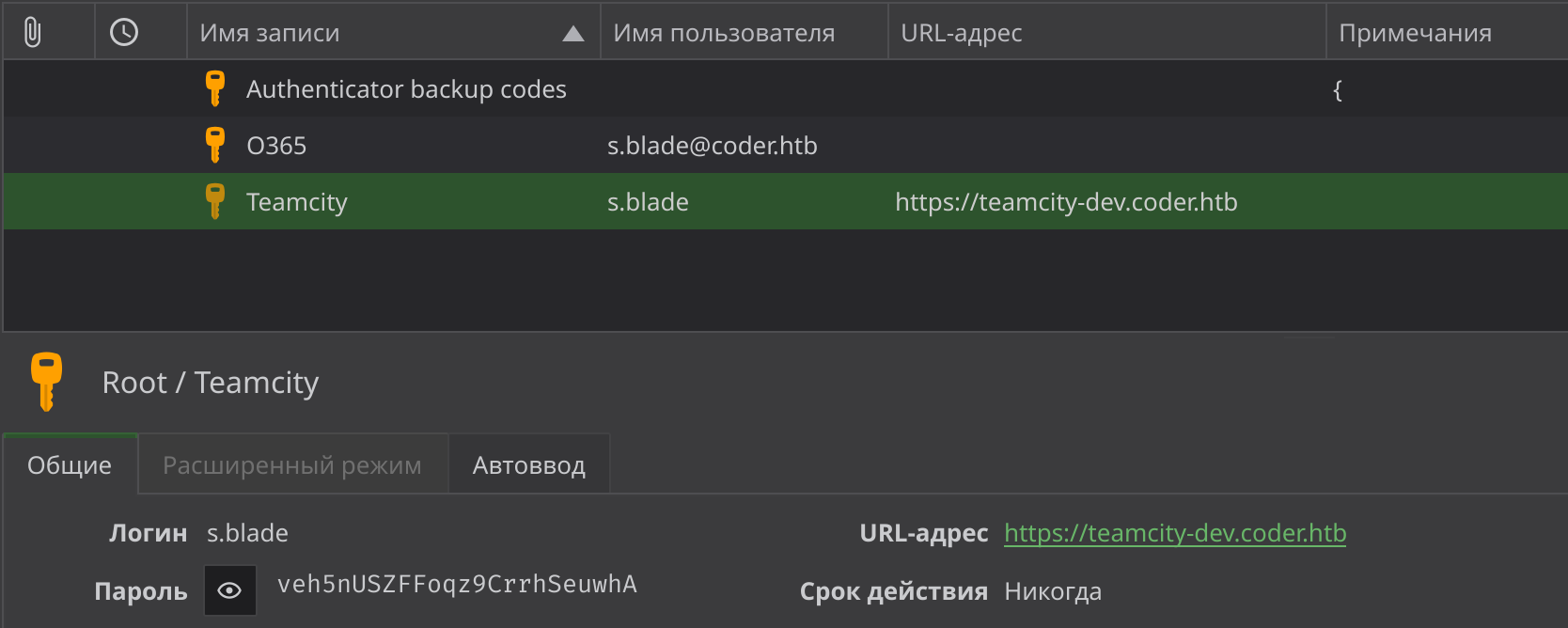Sort by the Примечания column header
The image size is (1568, 628).
1448,33
